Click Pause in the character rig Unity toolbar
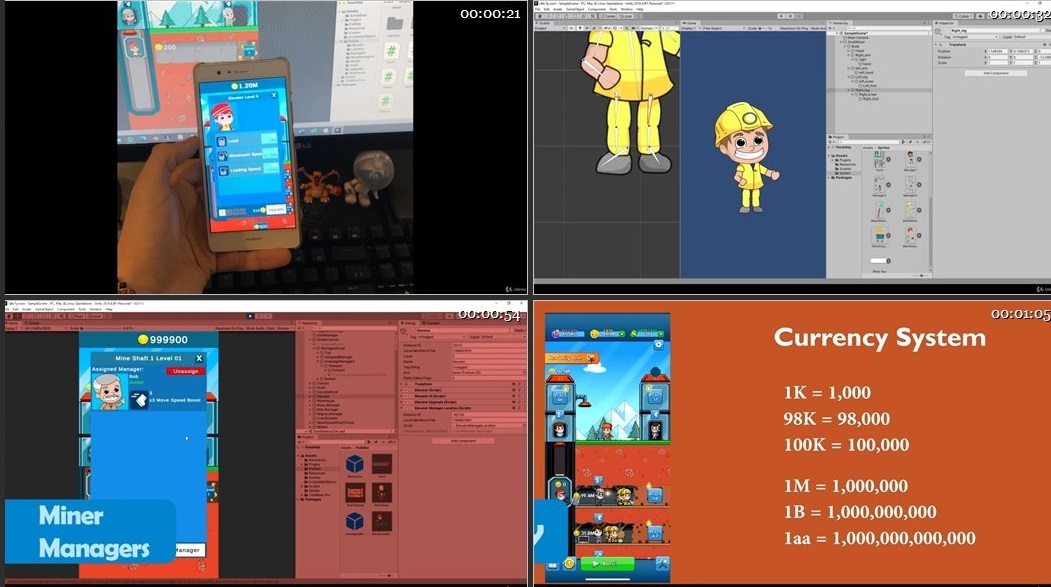Image resolution: width=1051 pixels, height=587 pixels. (790, 15)
